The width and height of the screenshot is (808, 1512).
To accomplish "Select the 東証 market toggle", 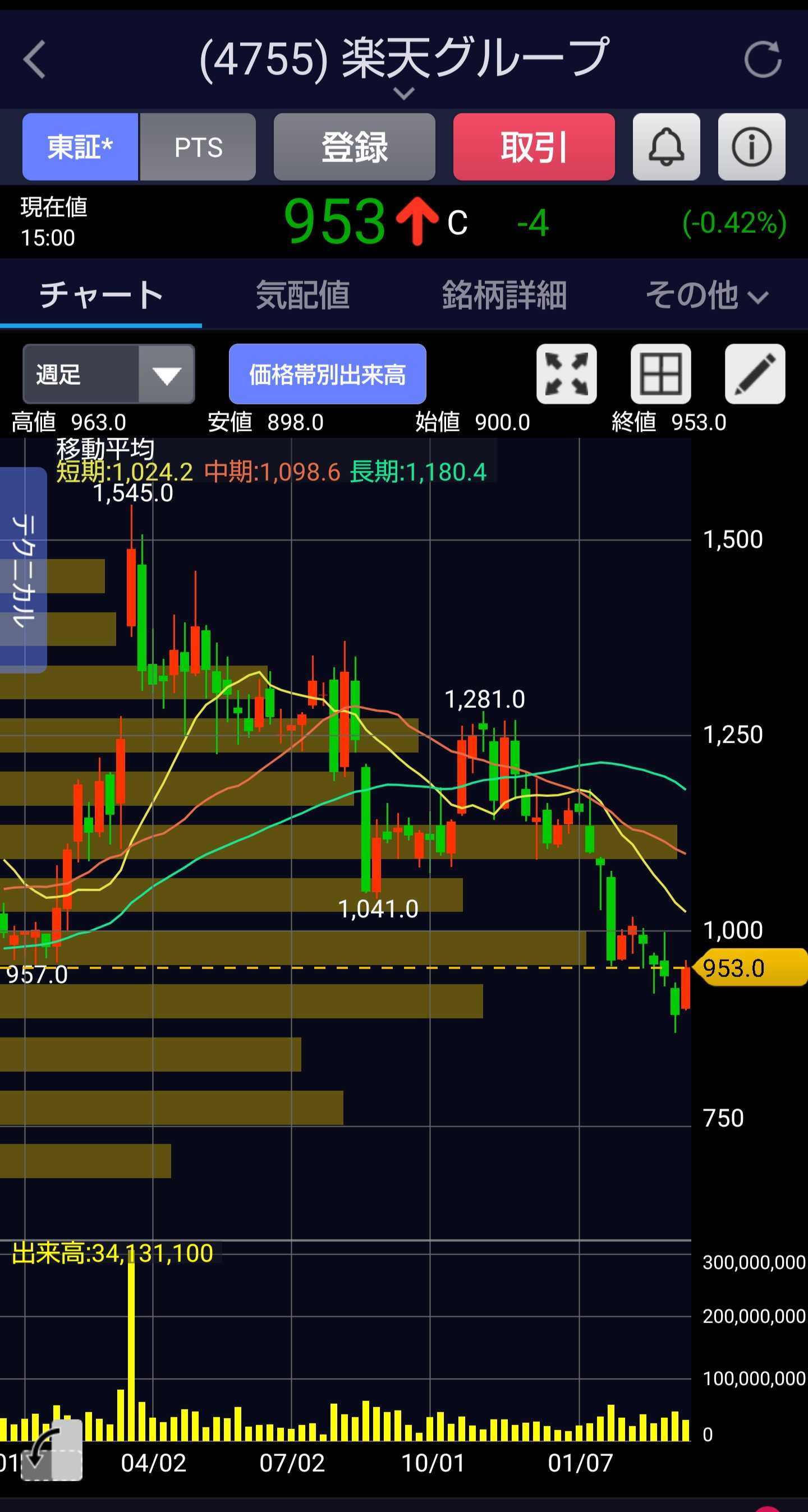I will (x=80, y=147).
